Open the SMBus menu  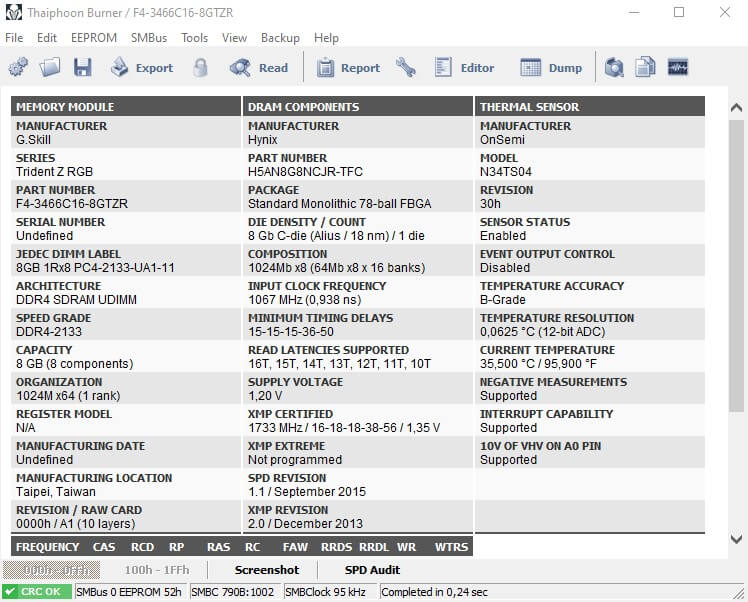149,38
